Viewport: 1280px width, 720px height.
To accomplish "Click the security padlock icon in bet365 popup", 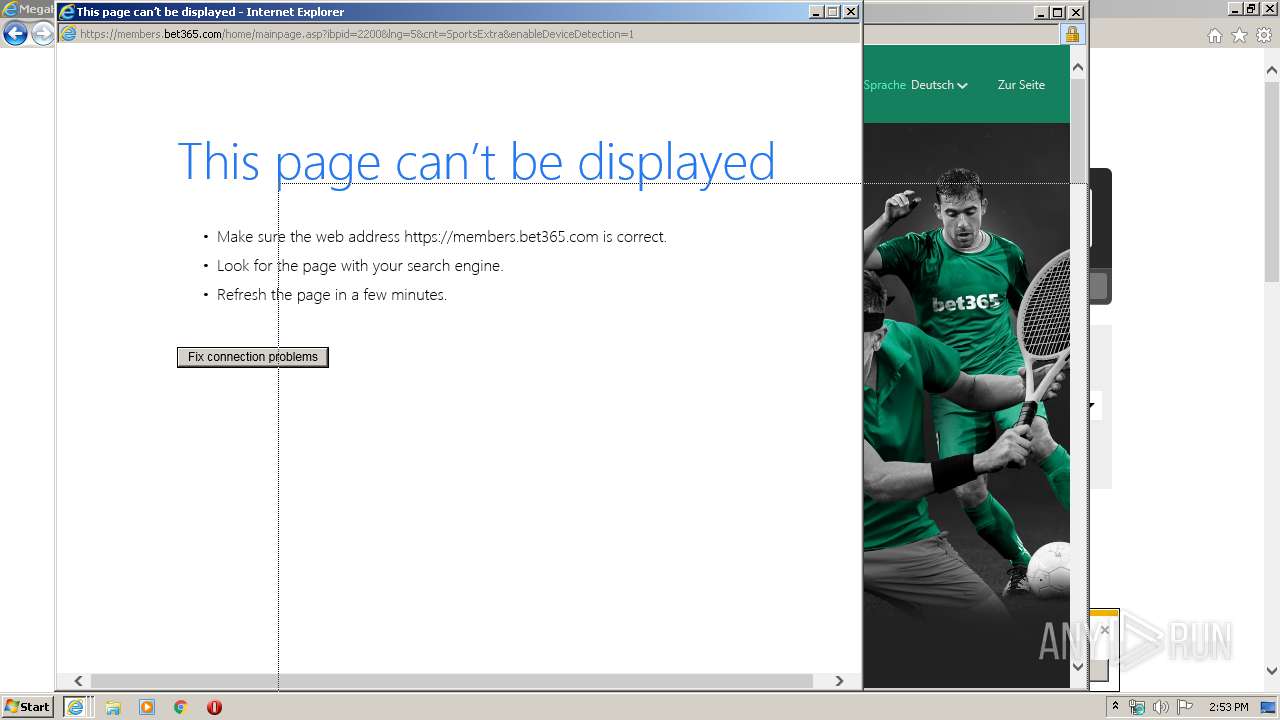I will (x=1072, y=34).
